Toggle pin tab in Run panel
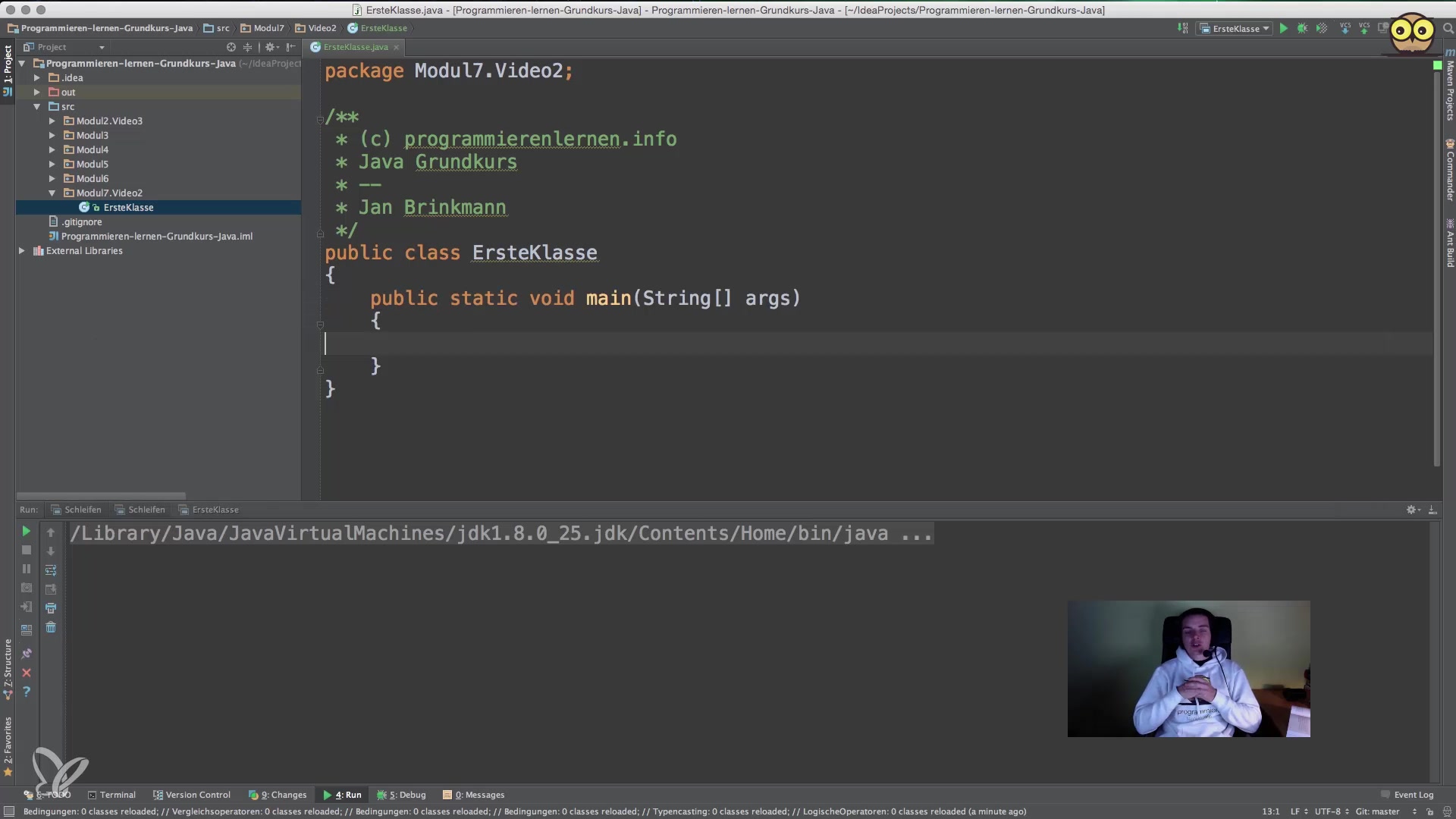 (x=27, y=653)
